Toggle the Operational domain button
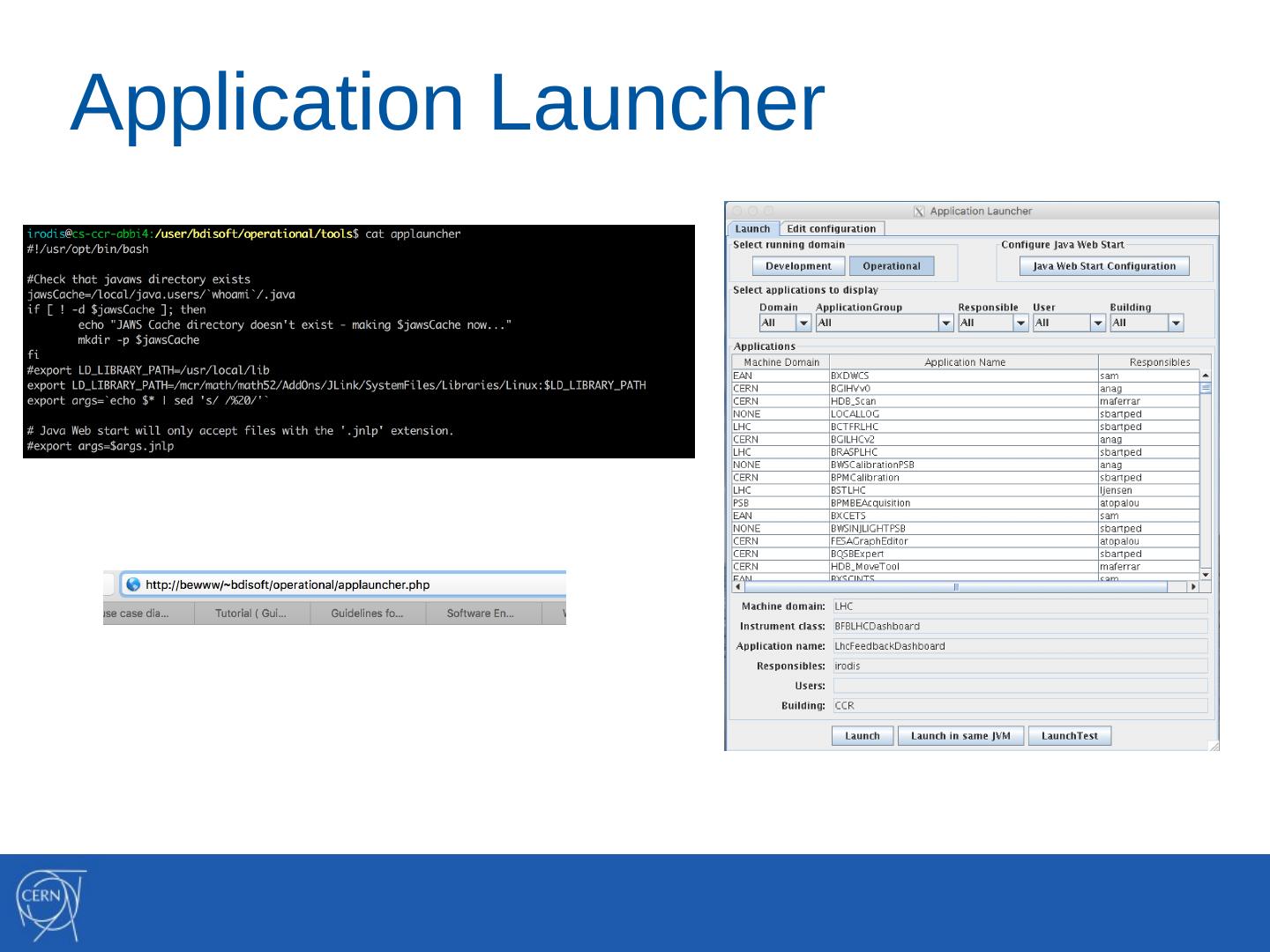The image size is (1270, 952). 891,266
